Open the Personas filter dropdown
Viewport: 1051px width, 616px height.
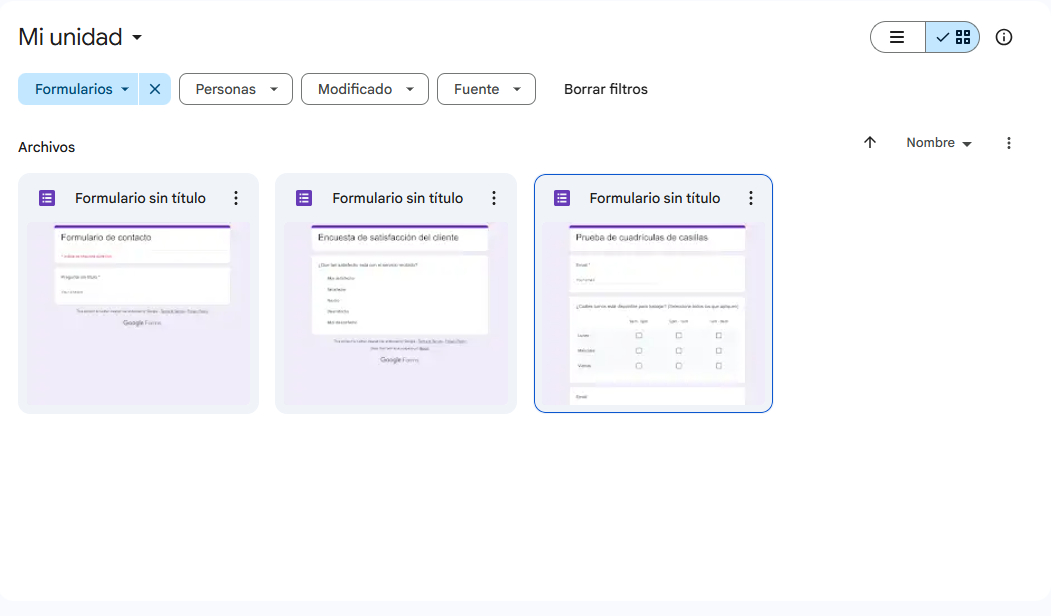235,89
